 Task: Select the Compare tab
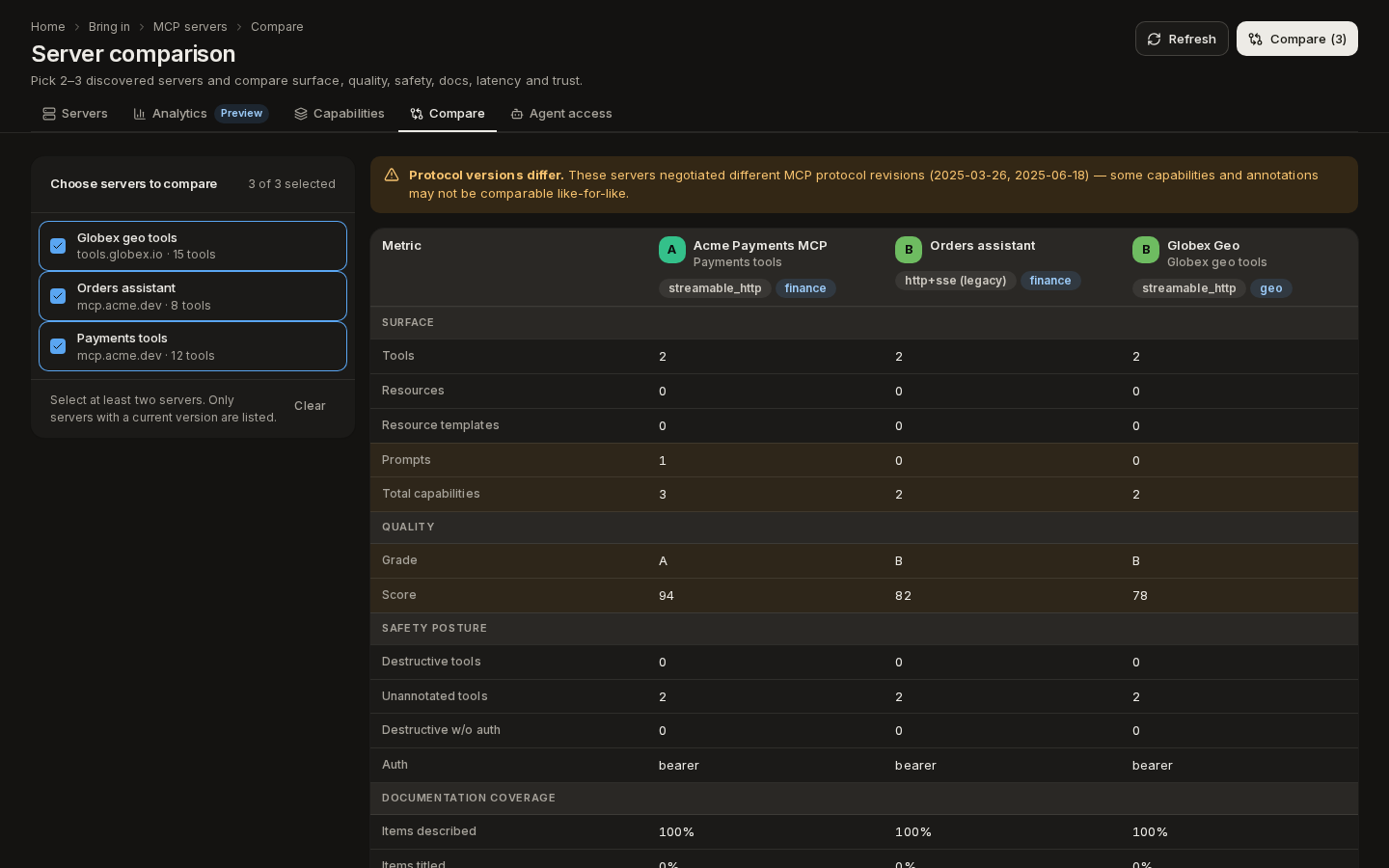pyautogui.click(x=448, y=114)
